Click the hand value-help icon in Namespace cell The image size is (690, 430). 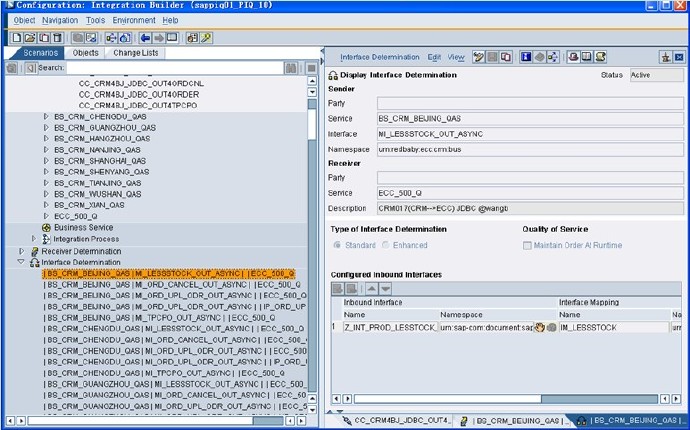[540, 327]
